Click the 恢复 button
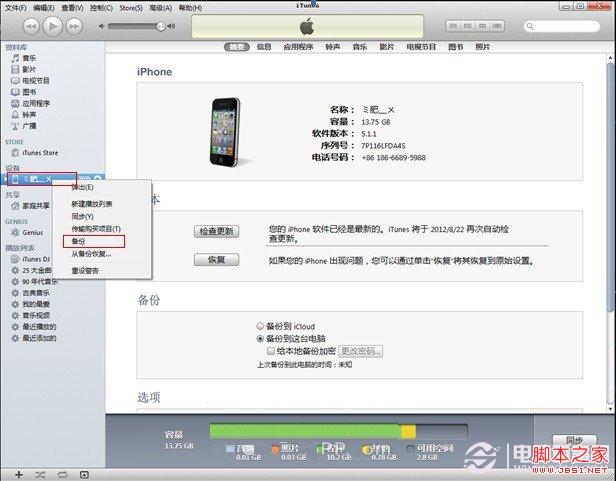The height and width of the screenshot is (481, 616). point(216,260)
